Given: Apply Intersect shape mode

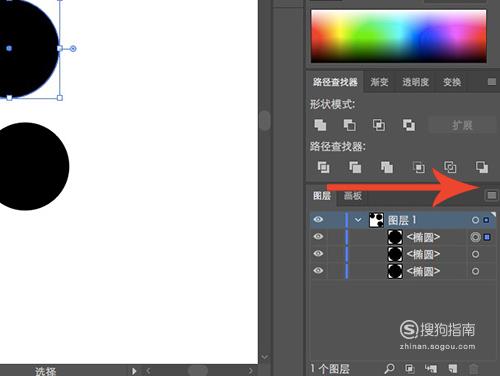Looking at the screenshot, I should pyautogui.click(x=379, y=125).
